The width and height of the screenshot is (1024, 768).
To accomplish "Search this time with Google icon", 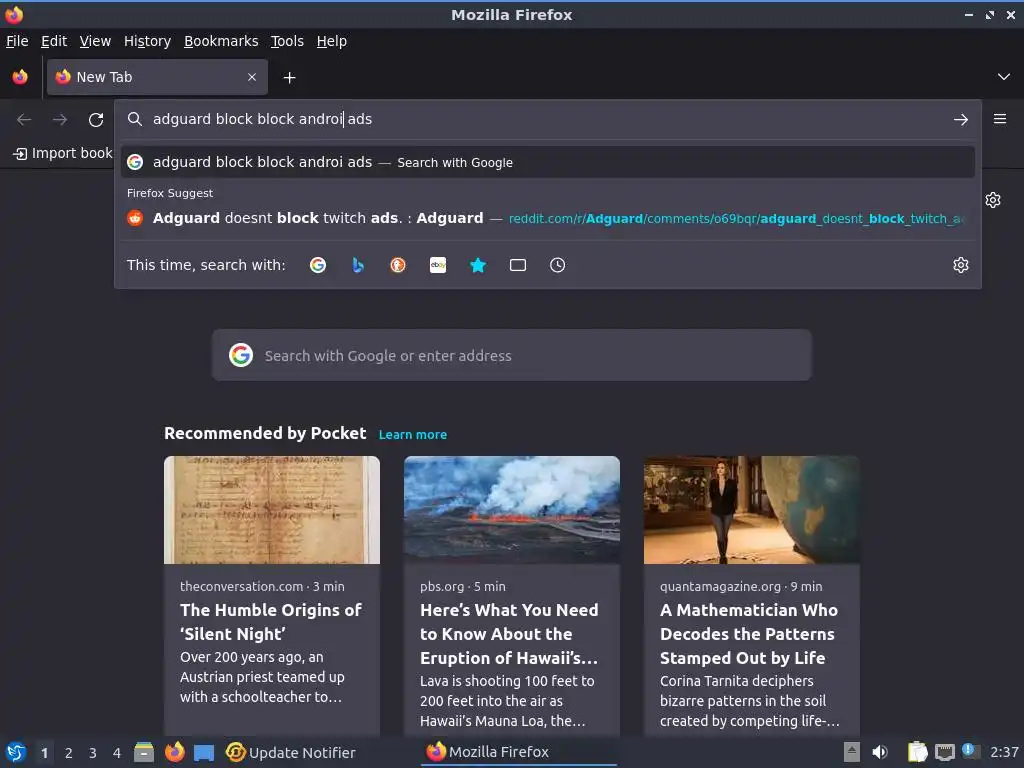I will pos(317,265).
